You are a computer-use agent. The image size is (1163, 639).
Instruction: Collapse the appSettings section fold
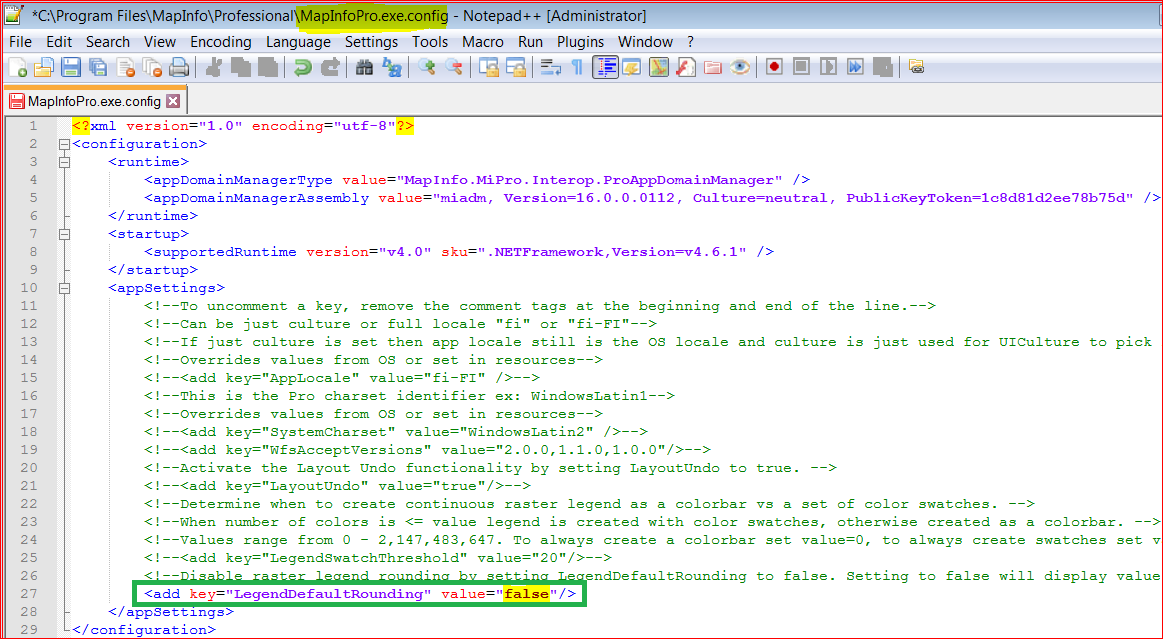coord(63,287)
